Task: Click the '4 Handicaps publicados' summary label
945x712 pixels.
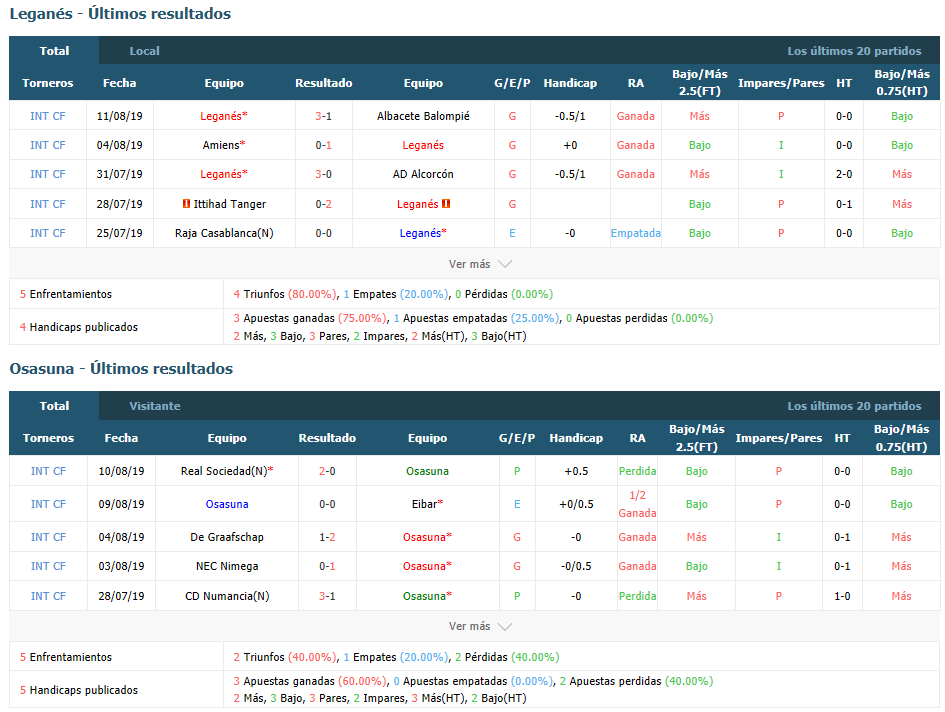Action: (79, 327)
